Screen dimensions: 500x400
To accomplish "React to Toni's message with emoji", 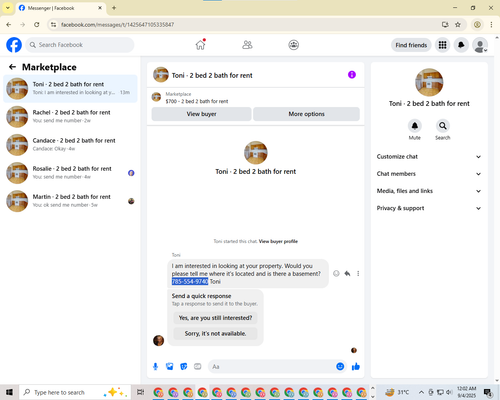I will tap(336, 274).
